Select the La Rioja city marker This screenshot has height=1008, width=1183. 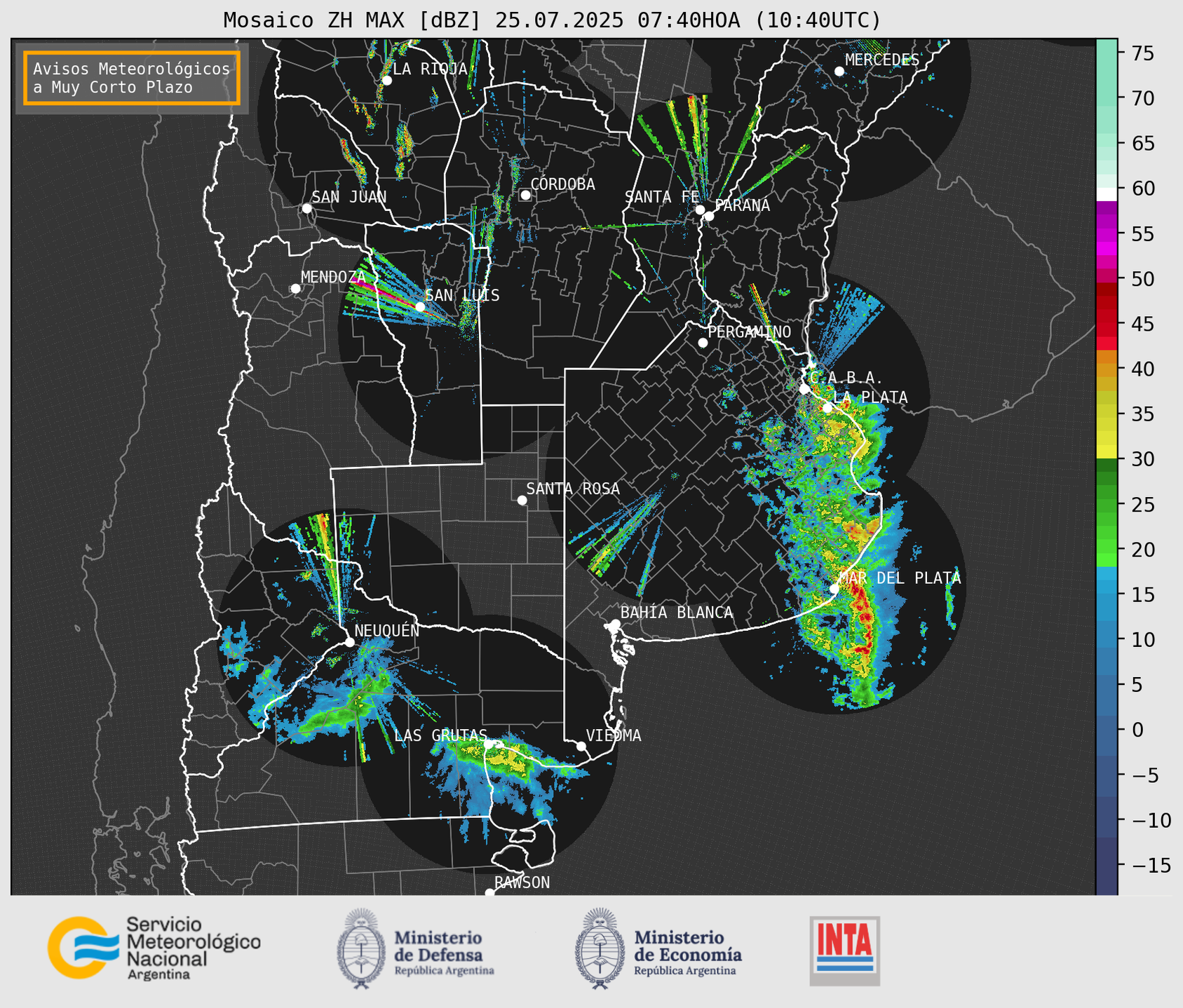click(x=386, y=81)
